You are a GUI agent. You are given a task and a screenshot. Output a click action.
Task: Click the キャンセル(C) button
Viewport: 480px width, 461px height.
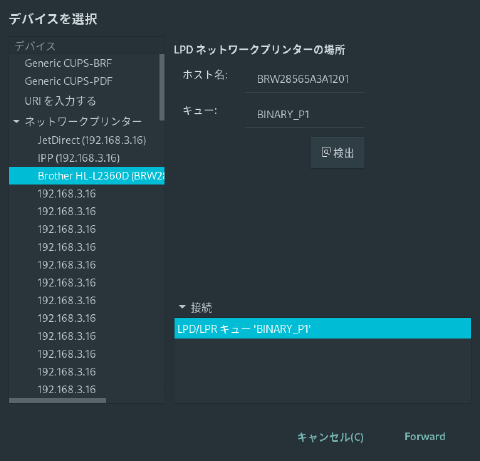[330, 437]
